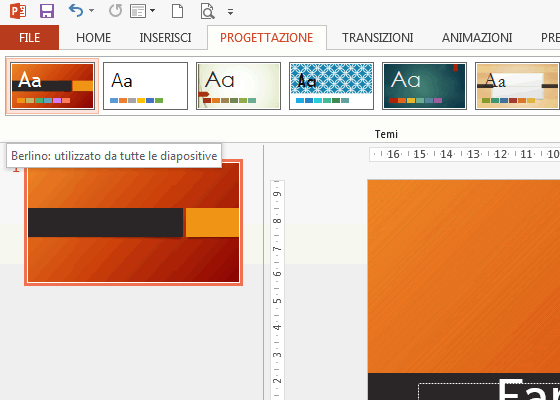This screenshot has width=560, height=400.
Task: Open the ANIMAZIONI tab
Action: point(477,38)
